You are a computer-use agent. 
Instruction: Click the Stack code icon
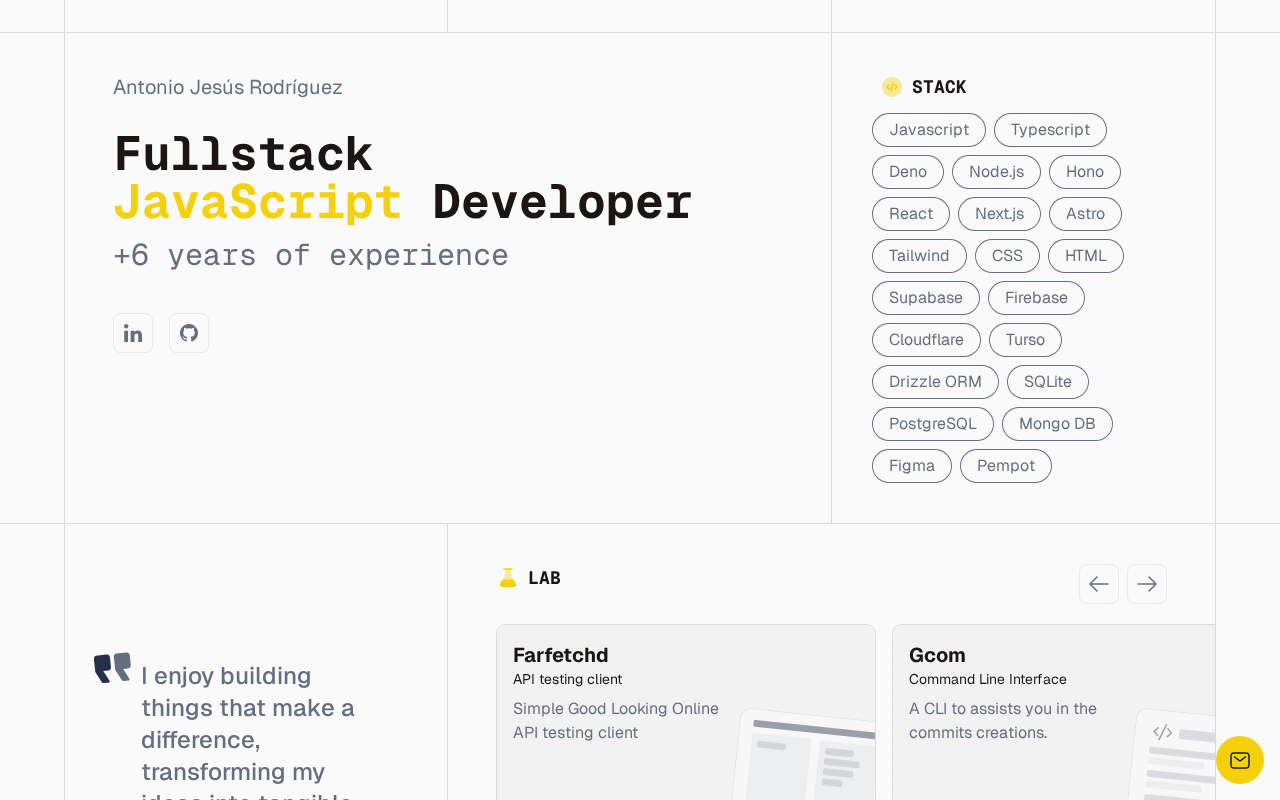[x=892, y=87]
